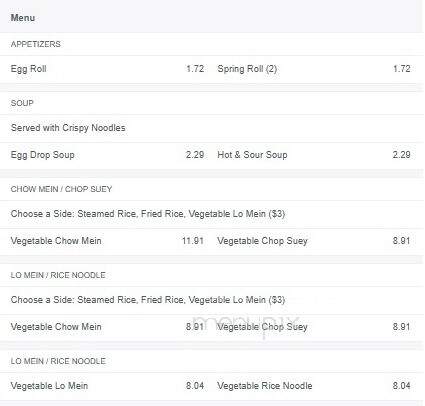Select Spring Roll (2) item

[x=247, y=69]
